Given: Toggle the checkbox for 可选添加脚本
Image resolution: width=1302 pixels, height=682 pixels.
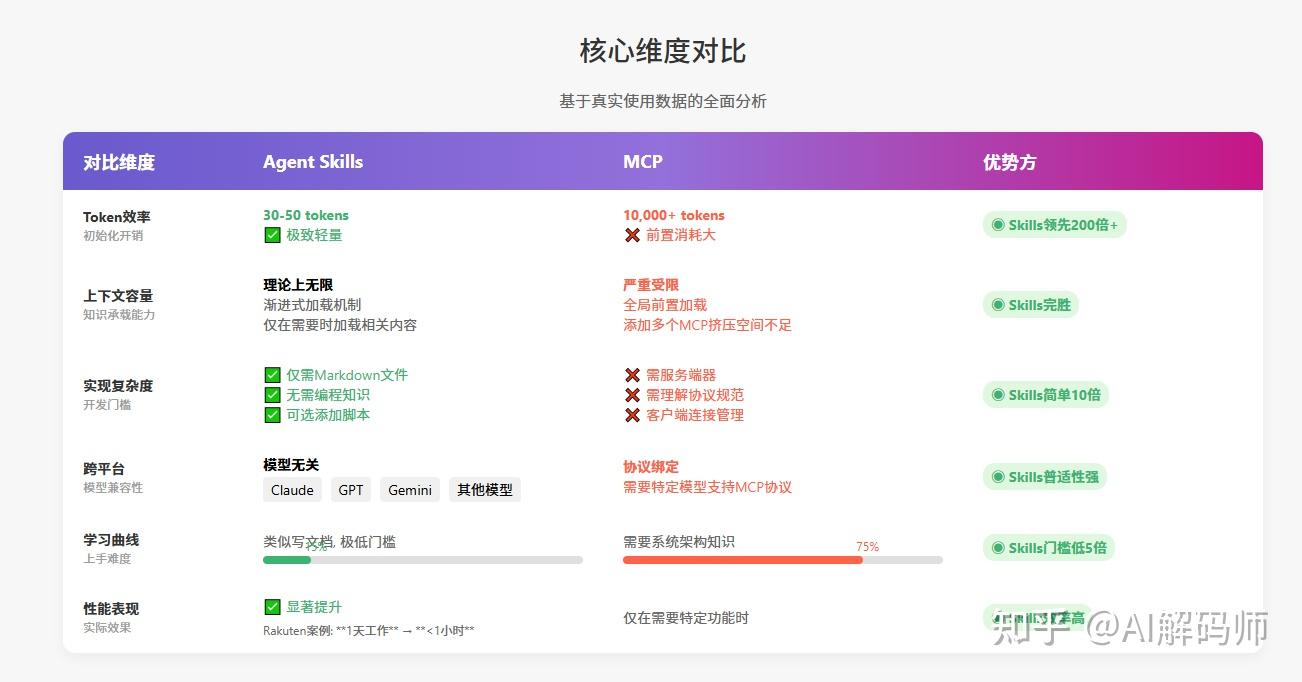Looking at the screenshot, I should (x=272, y=415).
